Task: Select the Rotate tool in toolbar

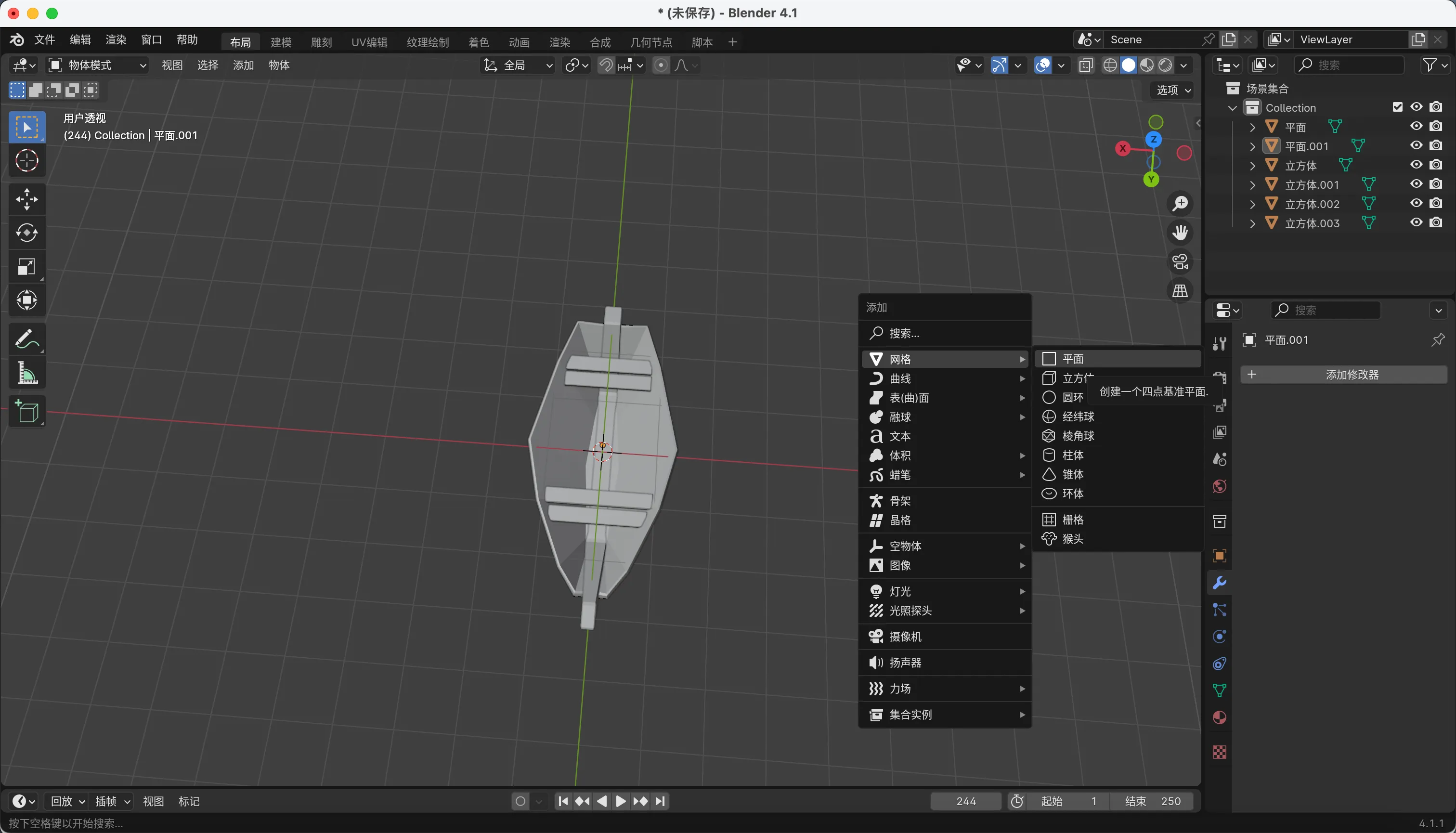Action: coord(27,233)
